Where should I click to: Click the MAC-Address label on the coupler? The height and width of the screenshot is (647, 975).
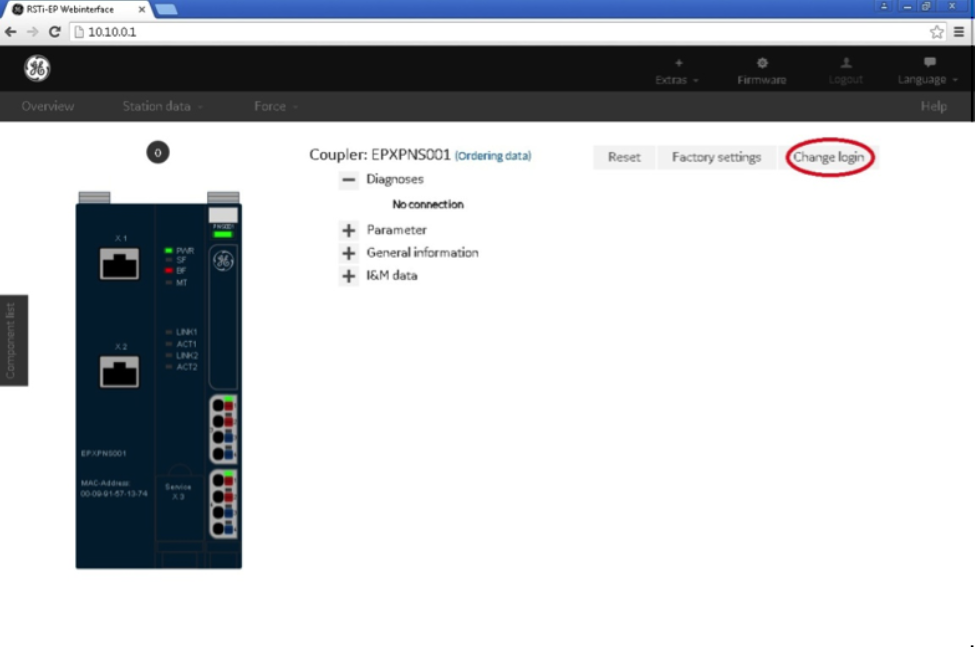coord(105,483)
